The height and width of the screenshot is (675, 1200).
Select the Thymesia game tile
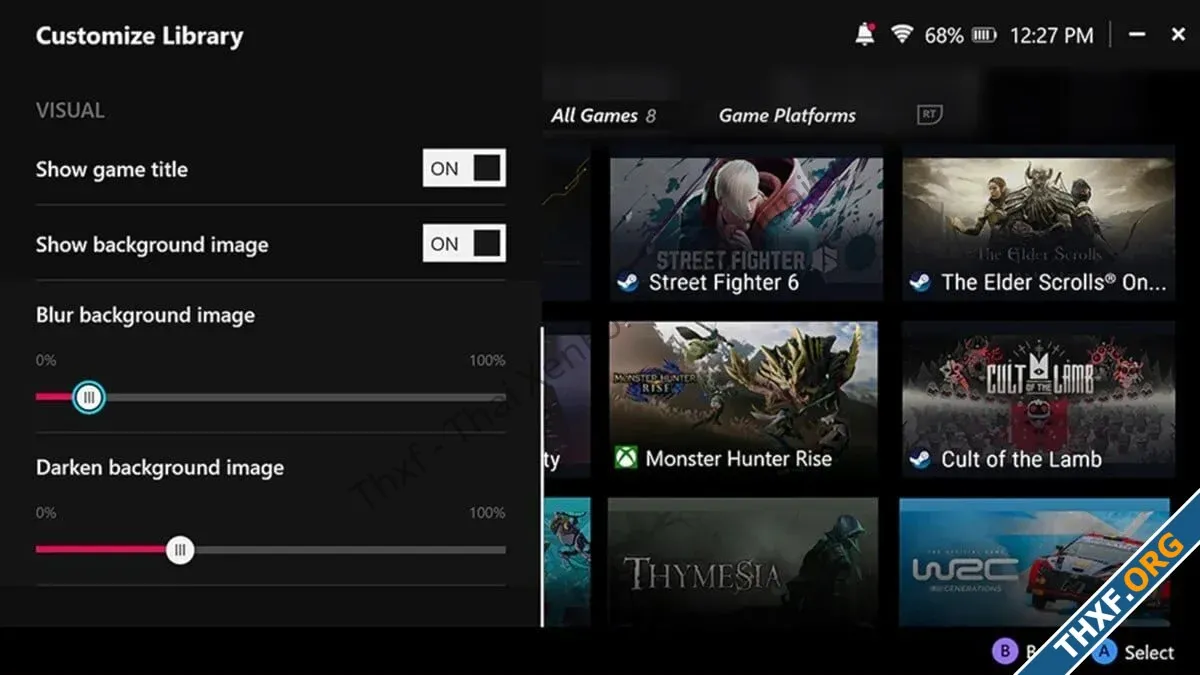point(744,562)
